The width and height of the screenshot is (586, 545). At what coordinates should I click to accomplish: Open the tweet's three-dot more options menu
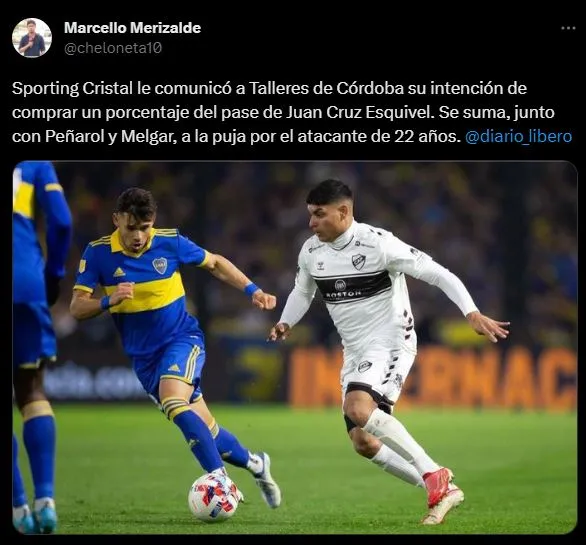click(x=568, y=28)
